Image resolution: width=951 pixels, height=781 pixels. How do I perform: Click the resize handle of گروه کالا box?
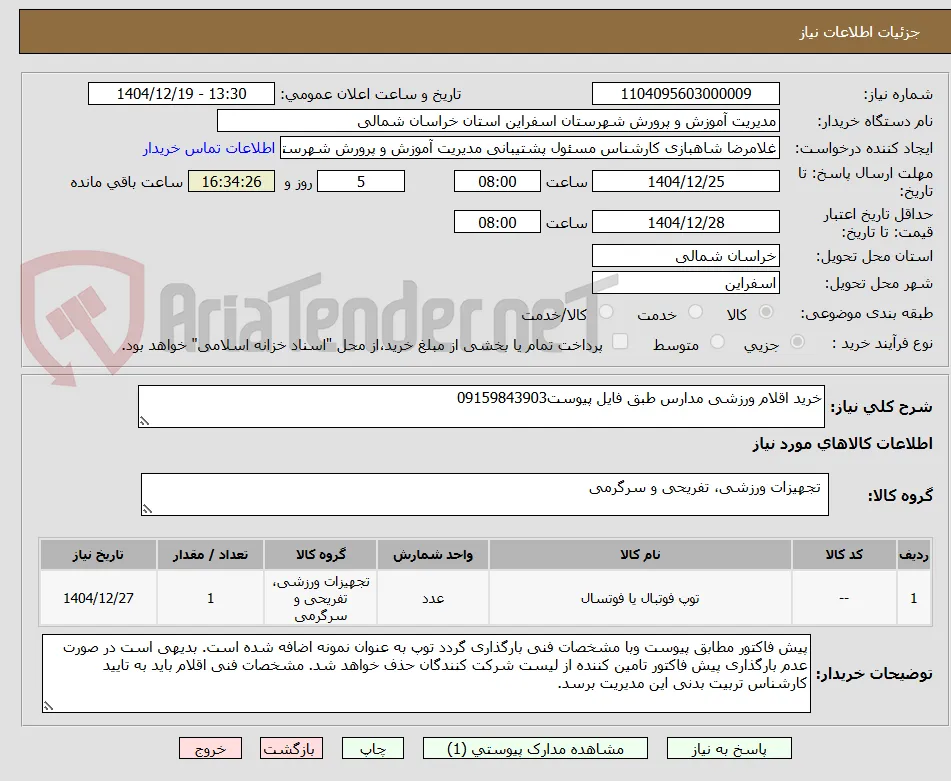(147, 509)
